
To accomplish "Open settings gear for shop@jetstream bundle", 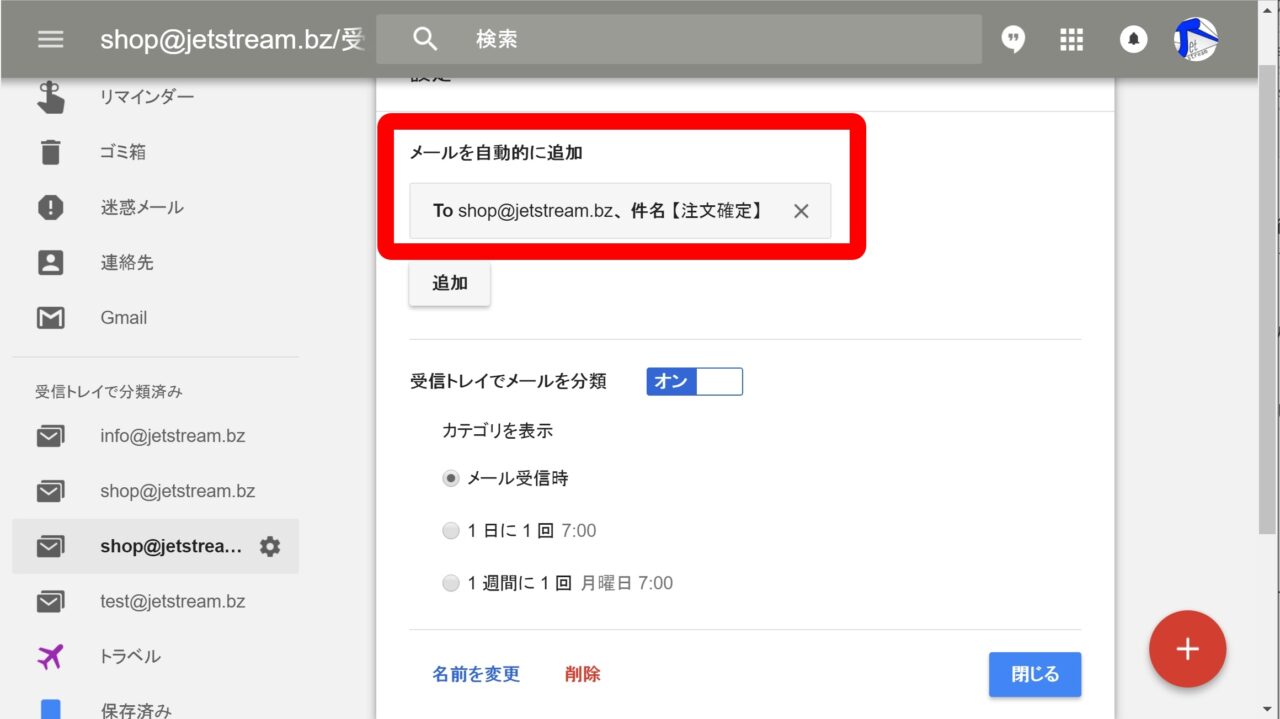I will tap(270, 546).
